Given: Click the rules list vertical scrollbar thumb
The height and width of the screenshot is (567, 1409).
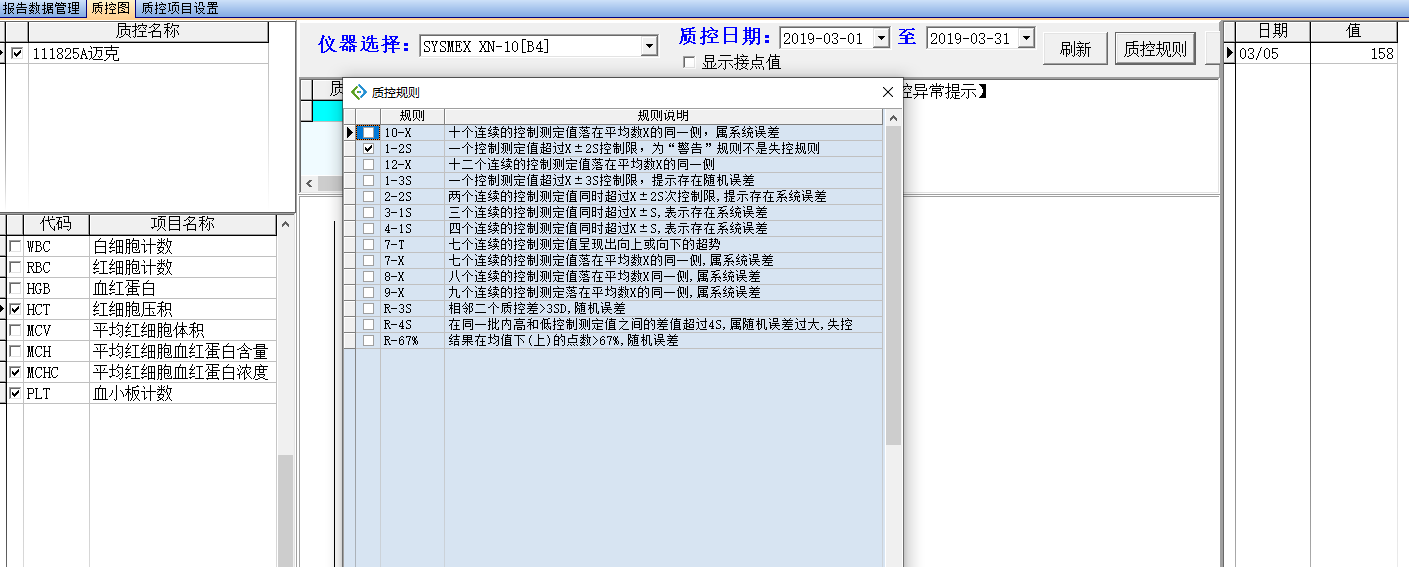Looking at the screenshot, I should click(x=892, y=285).
